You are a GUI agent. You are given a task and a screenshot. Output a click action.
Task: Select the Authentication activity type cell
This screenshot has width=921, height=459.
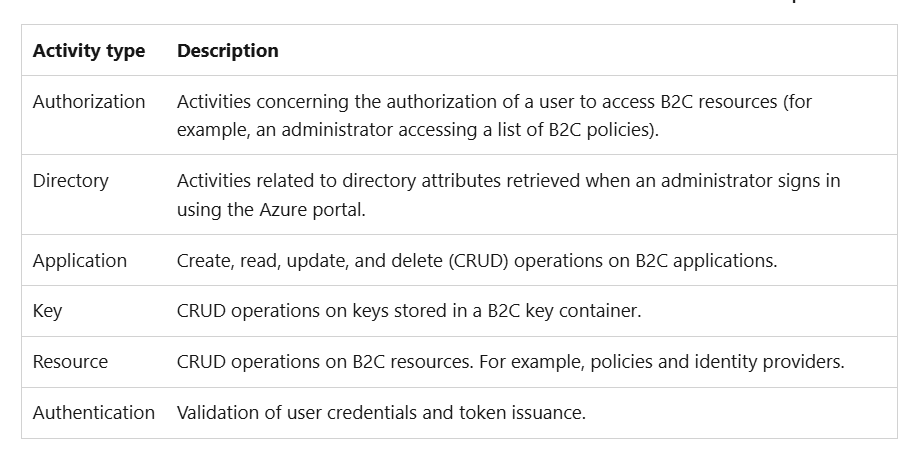tap(94, 413)
